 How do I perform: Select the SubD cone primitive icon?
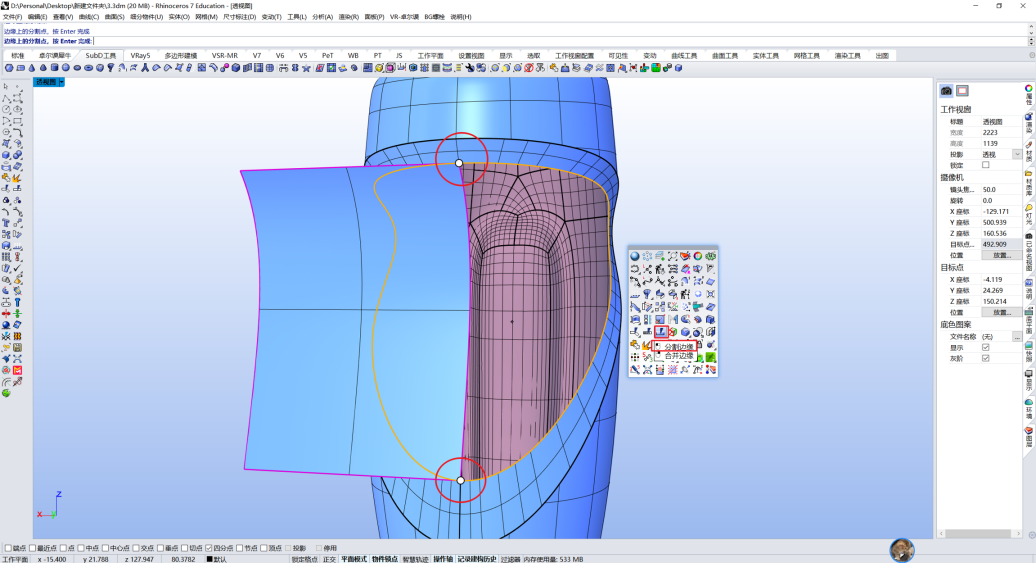(32, 67)
